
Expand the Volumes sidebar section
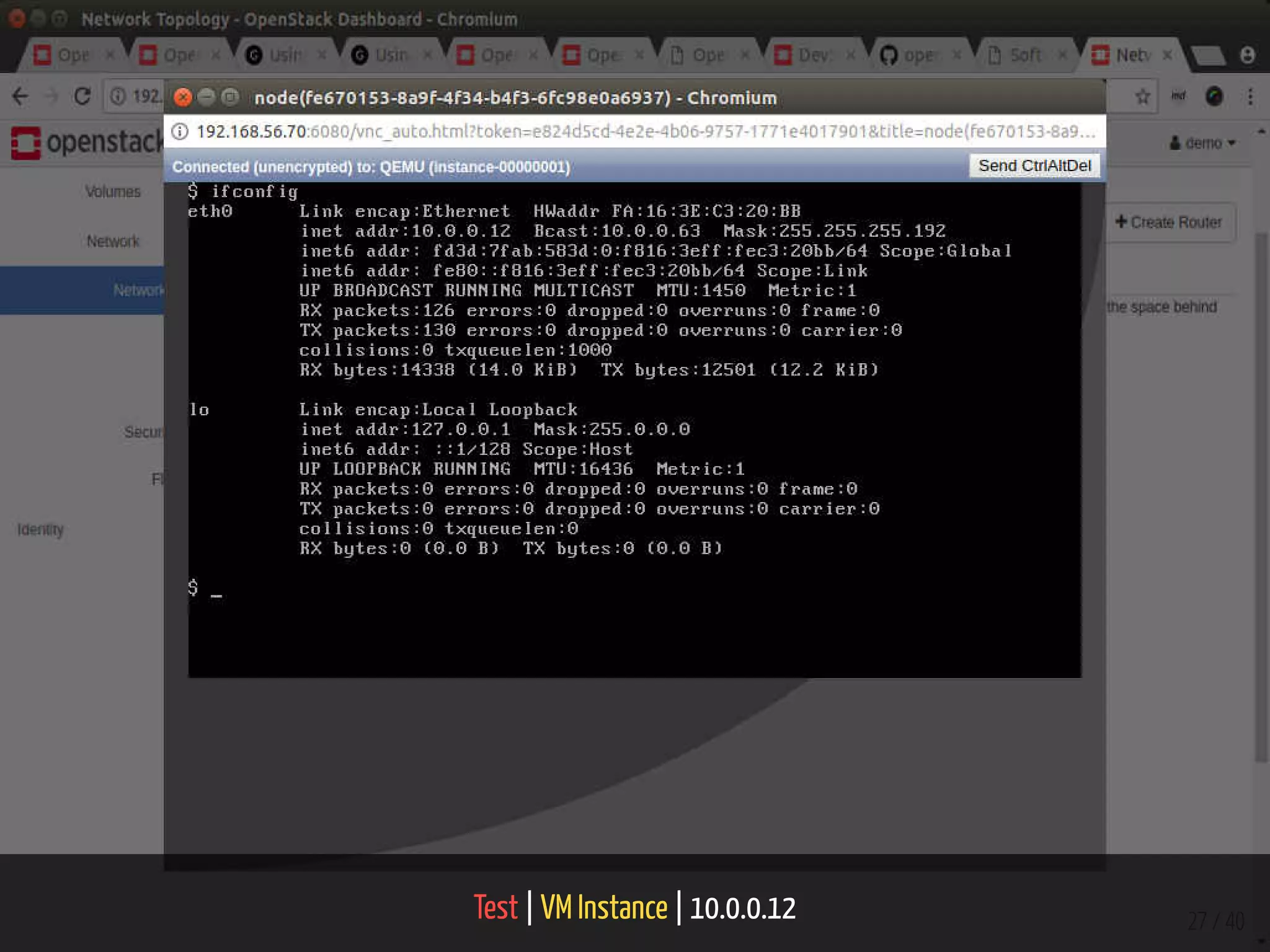point(113,192)
